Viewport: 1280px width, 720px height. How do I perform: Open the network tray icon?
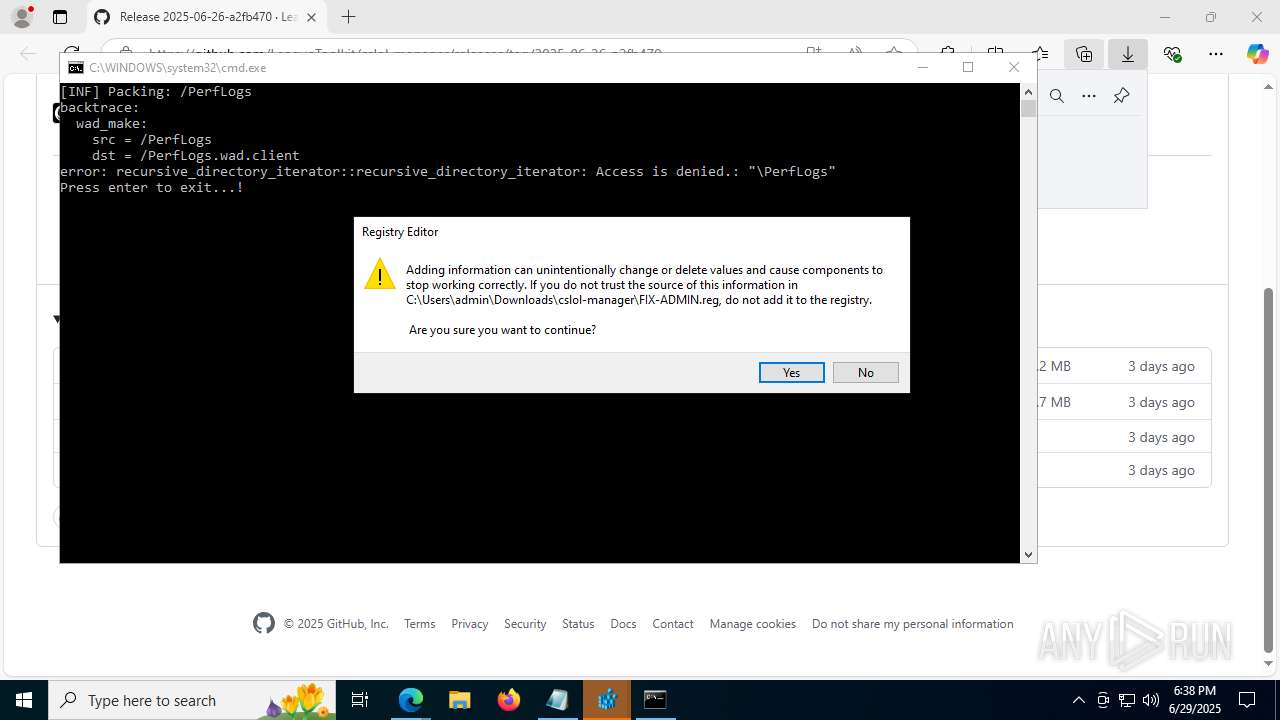pyautogui.click(x=1127, y=700)
